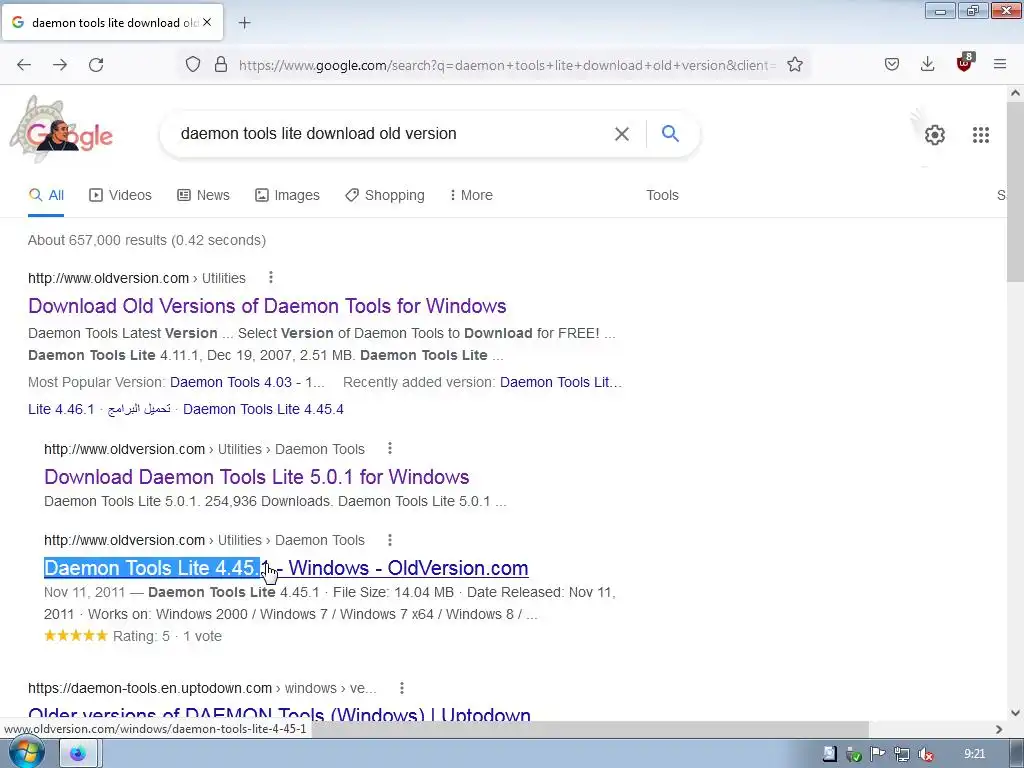
Task: Focus the browser address bar URL
Action: pos(507,65)
